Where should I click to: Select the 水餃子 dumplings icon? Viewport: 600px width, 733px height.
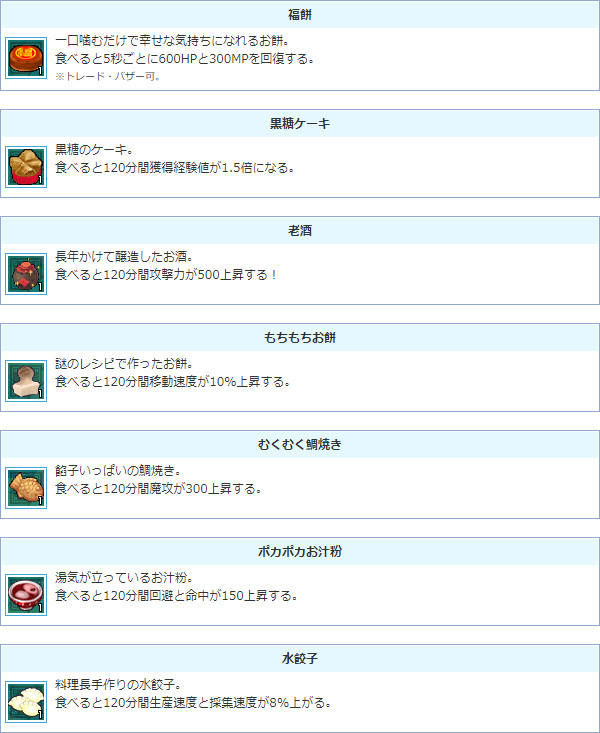click(26, 702)
